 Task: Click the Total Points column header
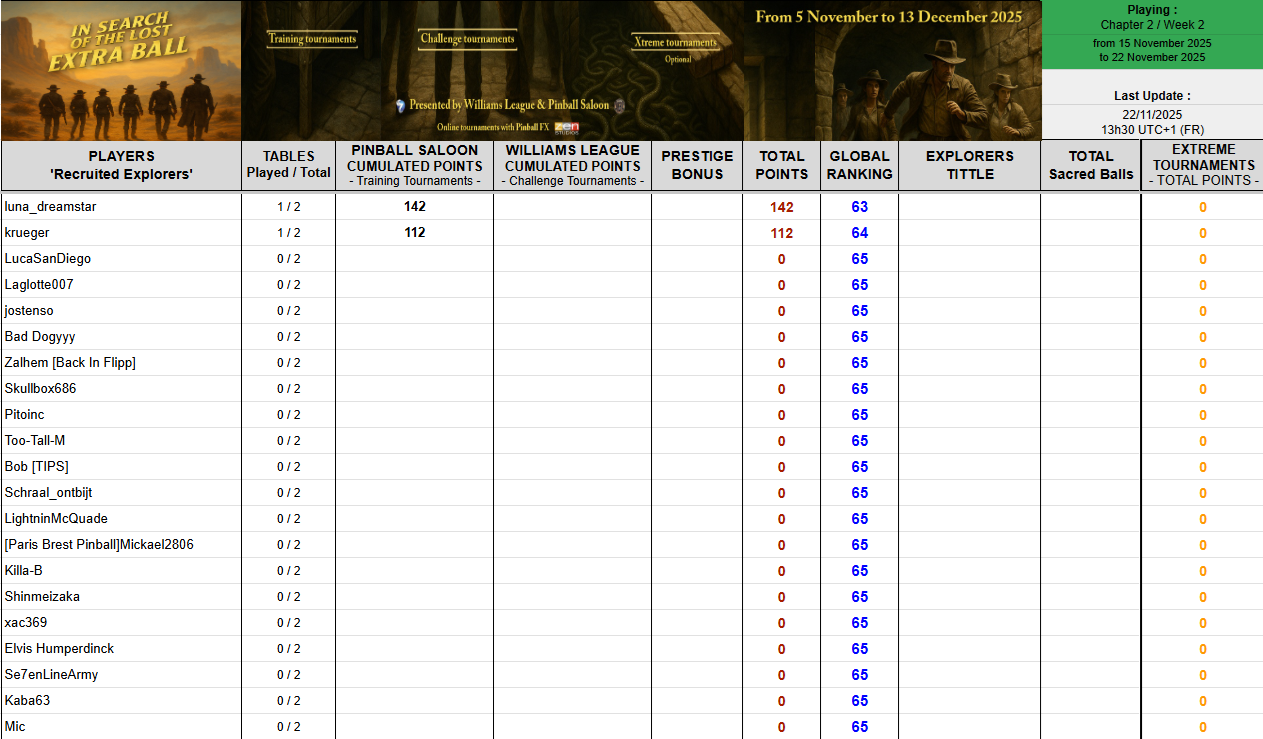tap(781, 165)
